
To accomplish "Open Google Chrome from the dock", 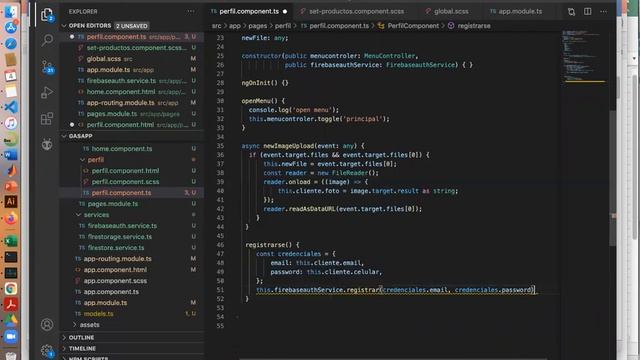I will [x=11, y=289].
